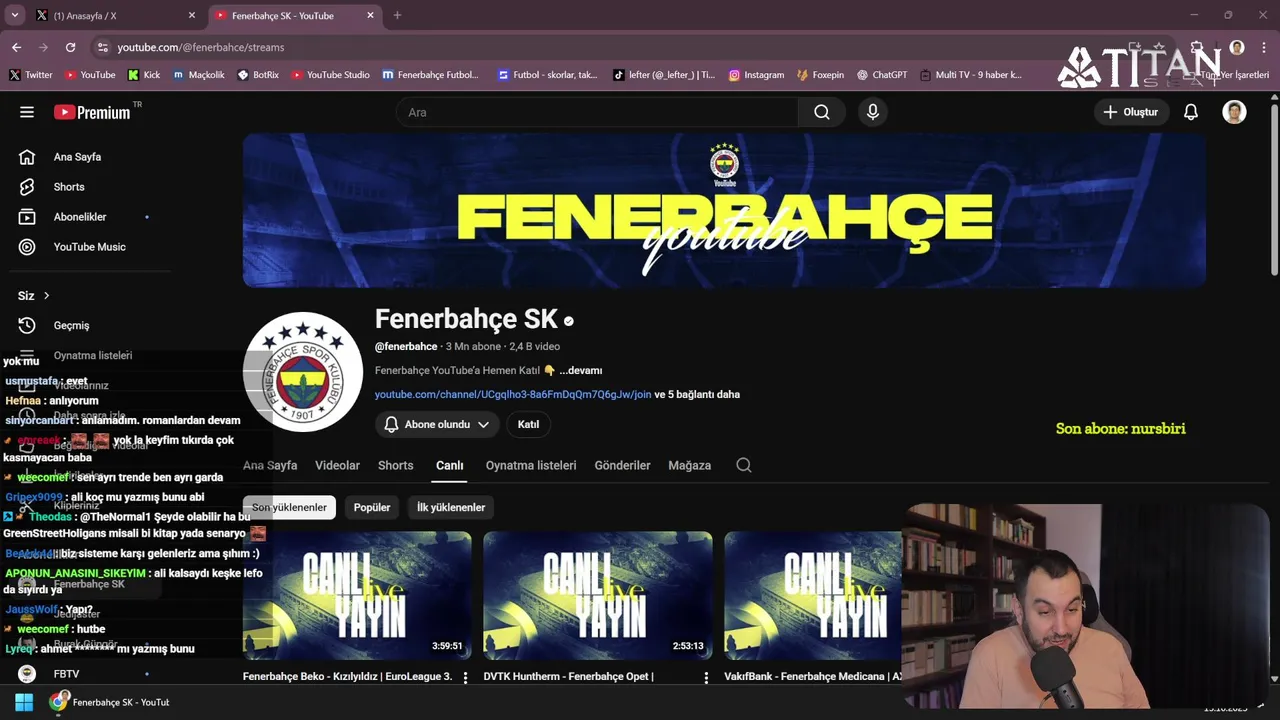The image size is (1280, 720).
Task: Close the Anasayfa / X browser tab
Action: coord(192,15)
